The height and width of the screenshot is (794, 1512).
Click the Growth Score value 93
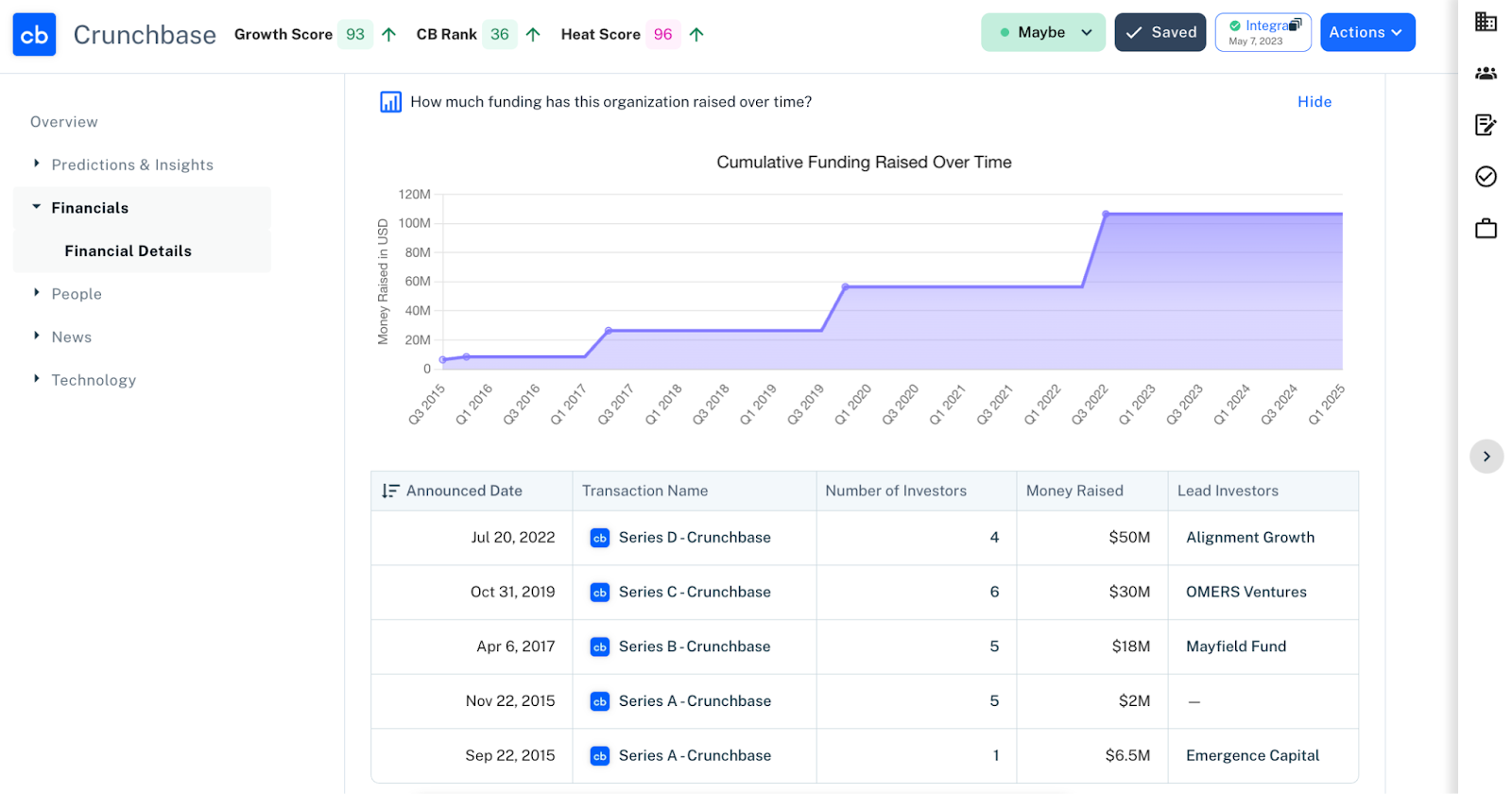click(x=355, y=35)
